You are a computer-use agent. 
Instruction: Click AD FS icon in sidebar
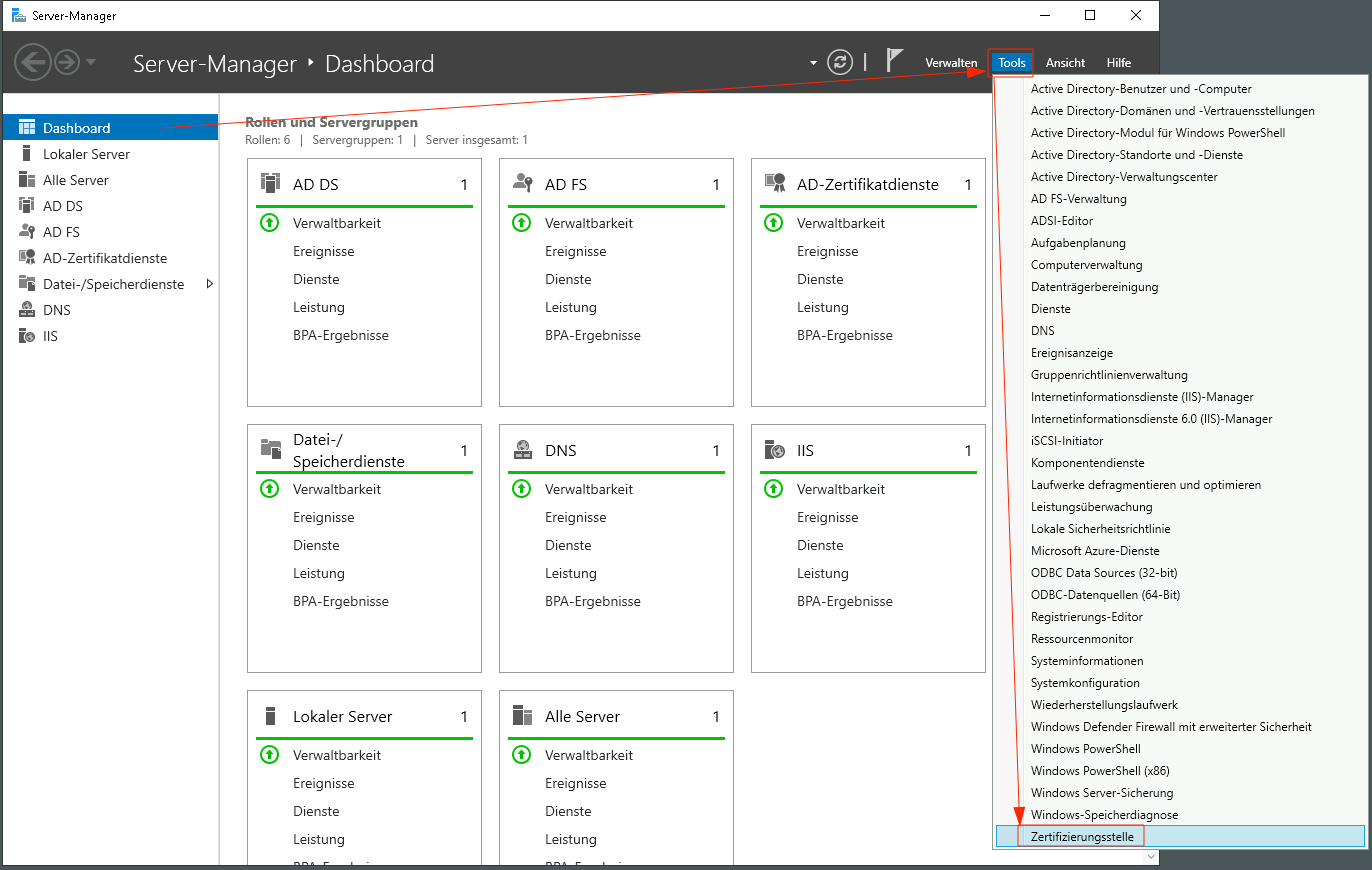point(26,231)
